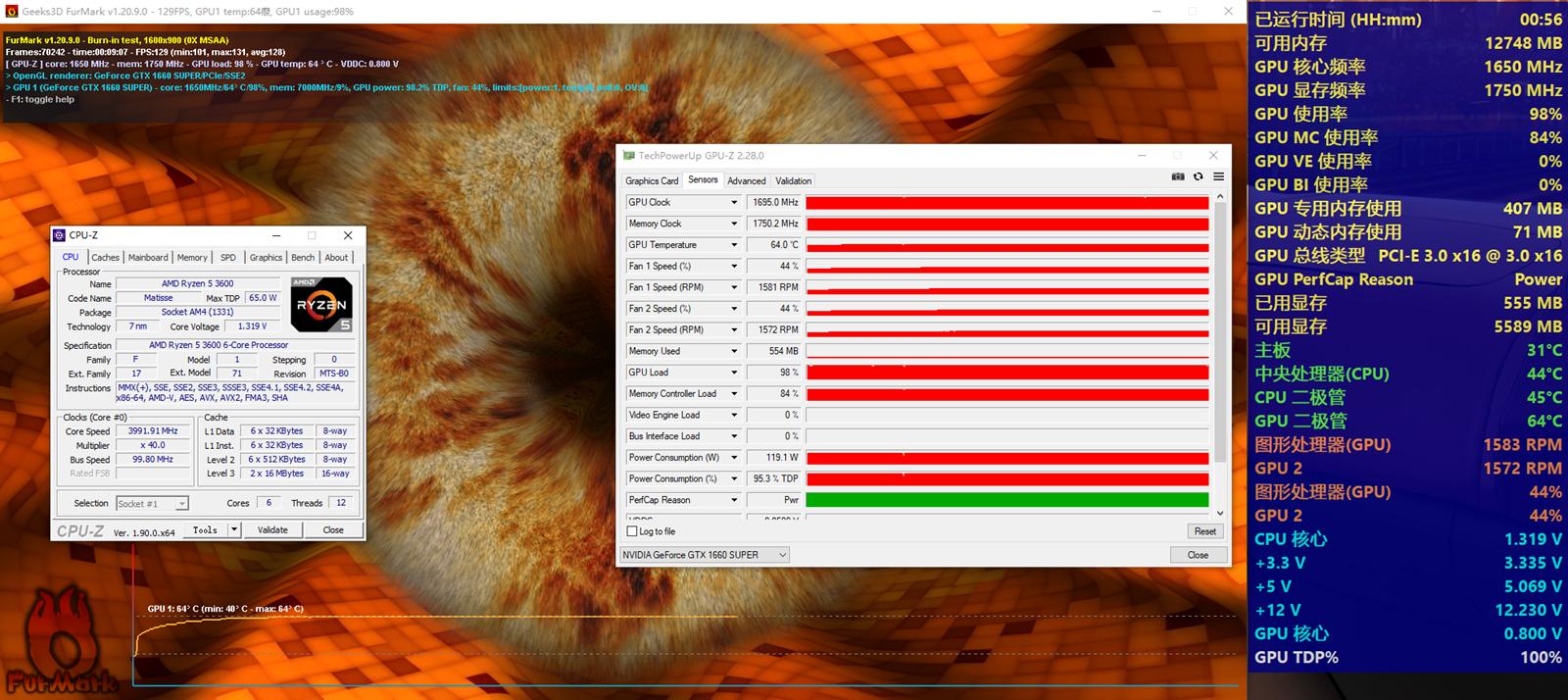Click GPU-Z Power Consumption 119.1 W value
Image resolution: width=1568 pixels, height=700 pixels.
(x=774, y=458)
